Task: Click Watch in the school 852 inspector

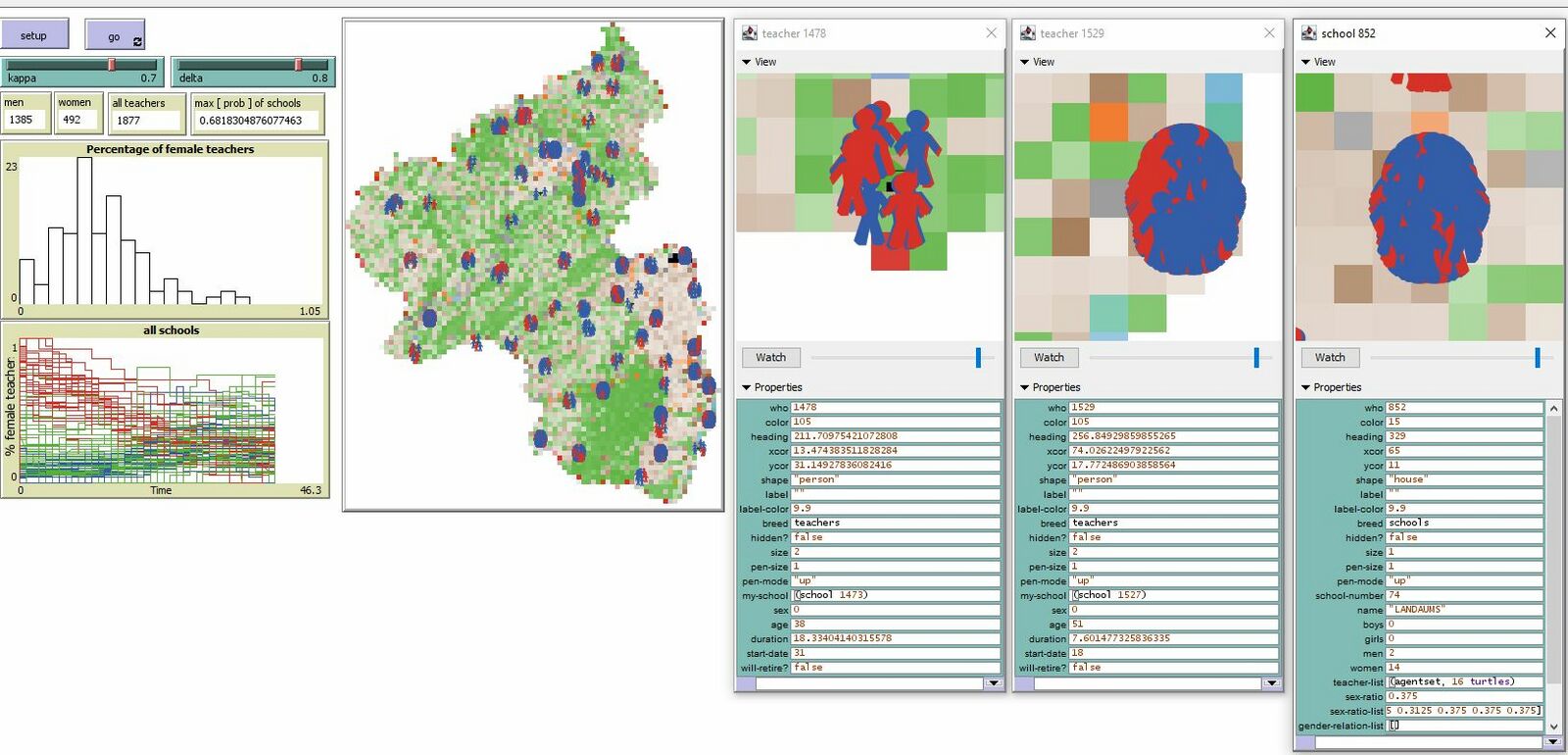Action: pyautogui.click(x=1329, y=358)
